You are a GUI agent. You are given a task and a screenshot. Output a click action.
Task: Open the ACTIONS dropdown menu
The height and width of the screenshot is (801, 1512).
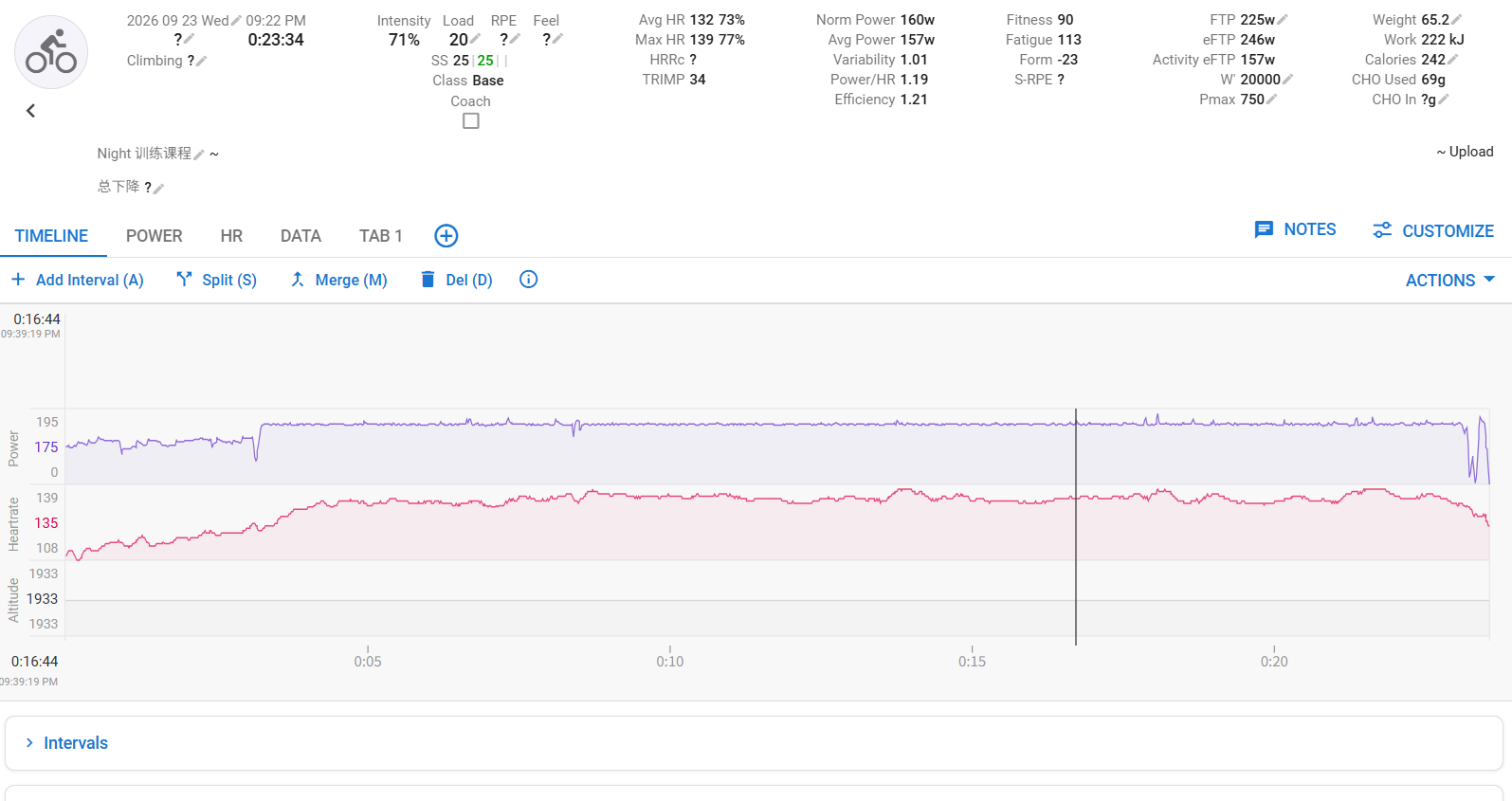coord(1450,281)
